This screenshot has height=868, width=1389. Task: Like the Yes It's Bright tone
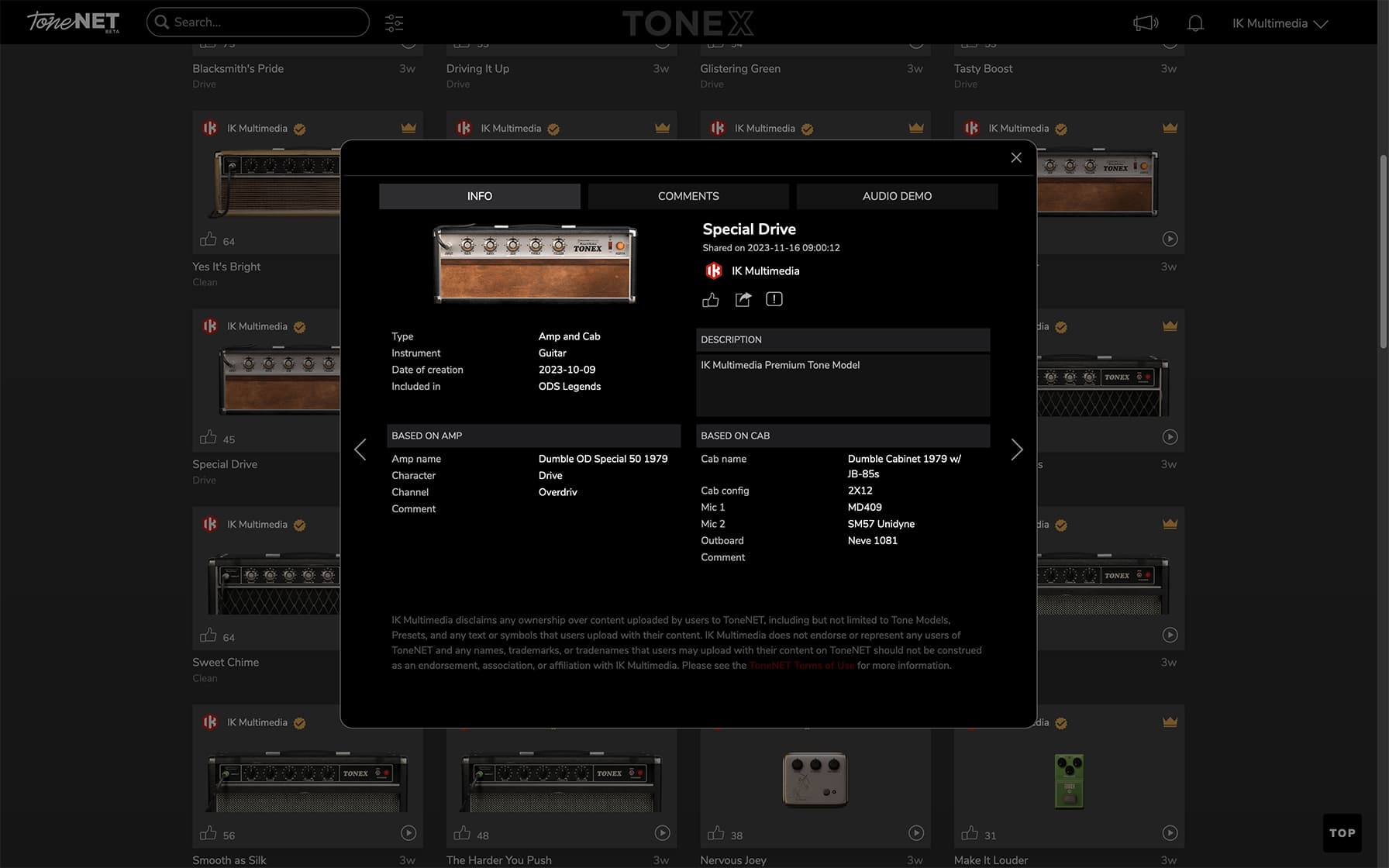[209, 239]
